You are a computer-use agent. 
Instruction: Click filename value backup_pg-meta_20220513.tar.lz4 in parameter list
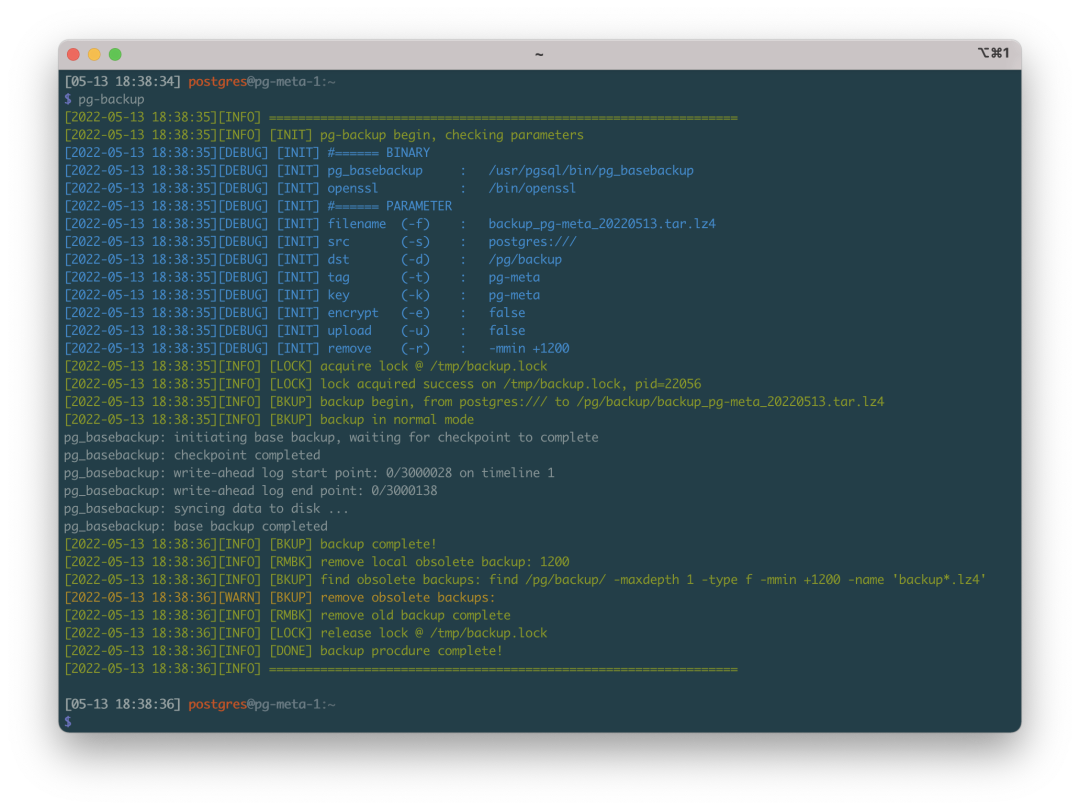click(x=601, y=224)
